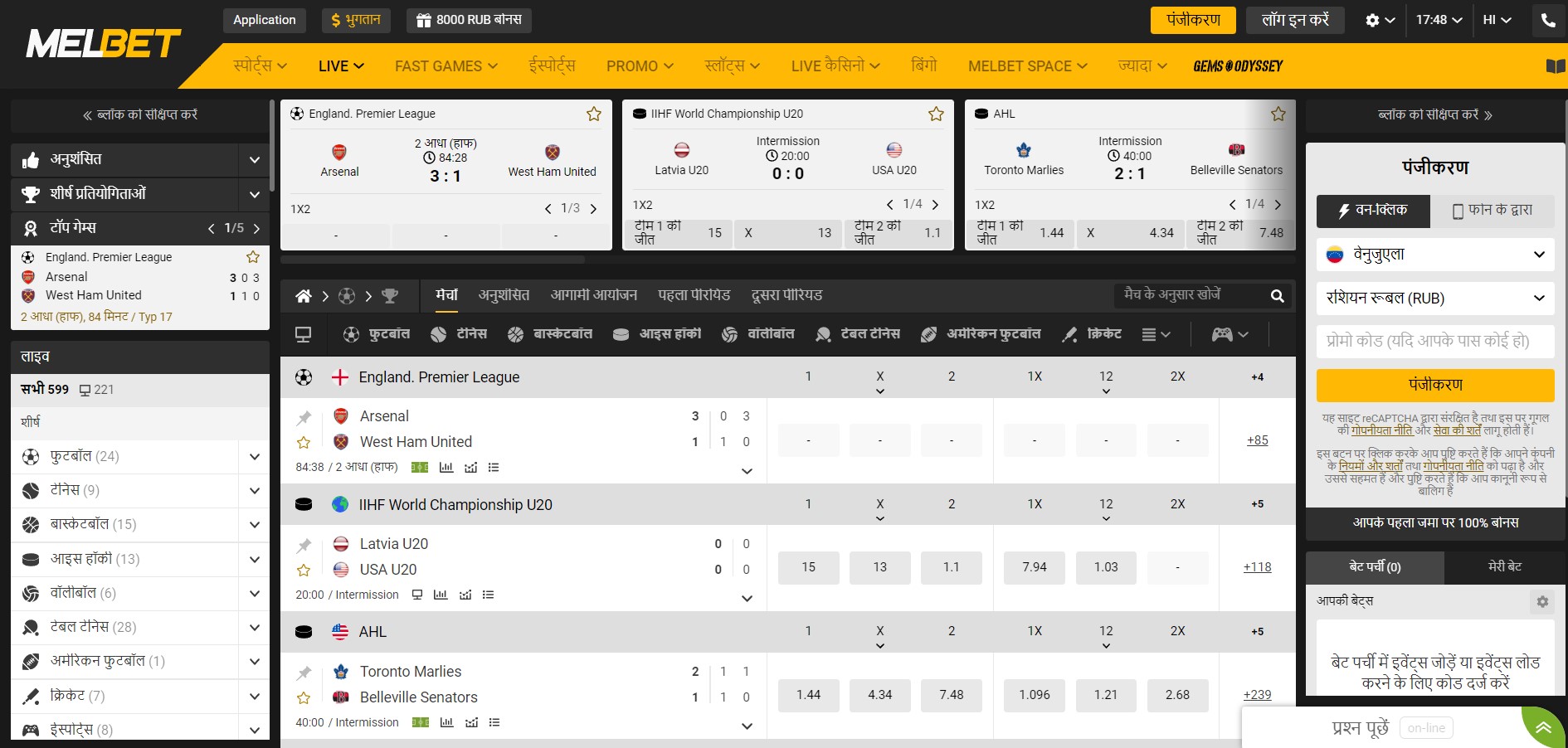This screenshot has width=1568, height=748.
Task: Pin the Toronto Marlies match
Action: (304, 673)
